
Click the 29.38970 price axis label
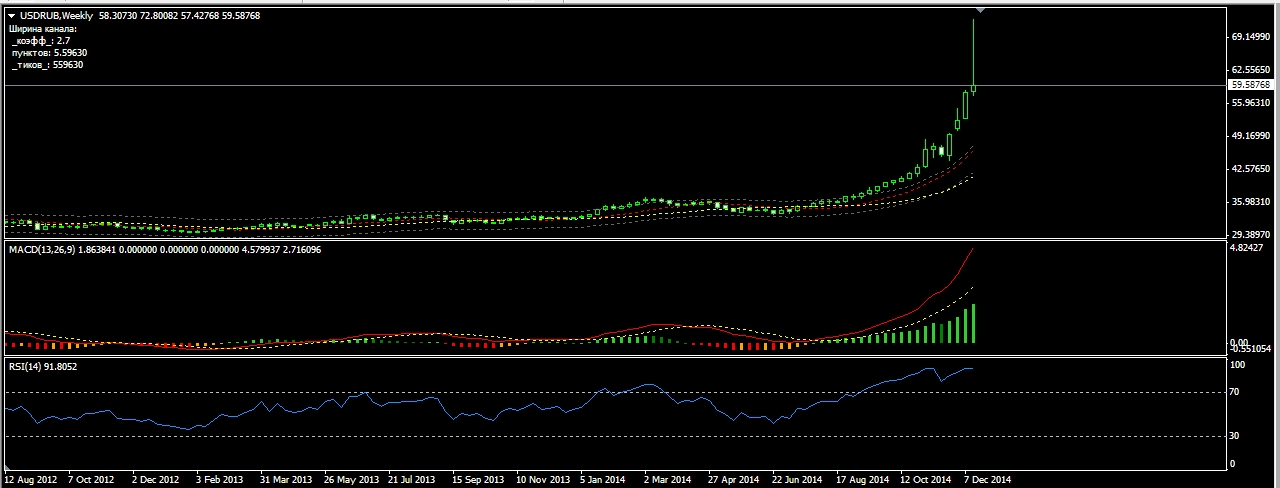1251,234
